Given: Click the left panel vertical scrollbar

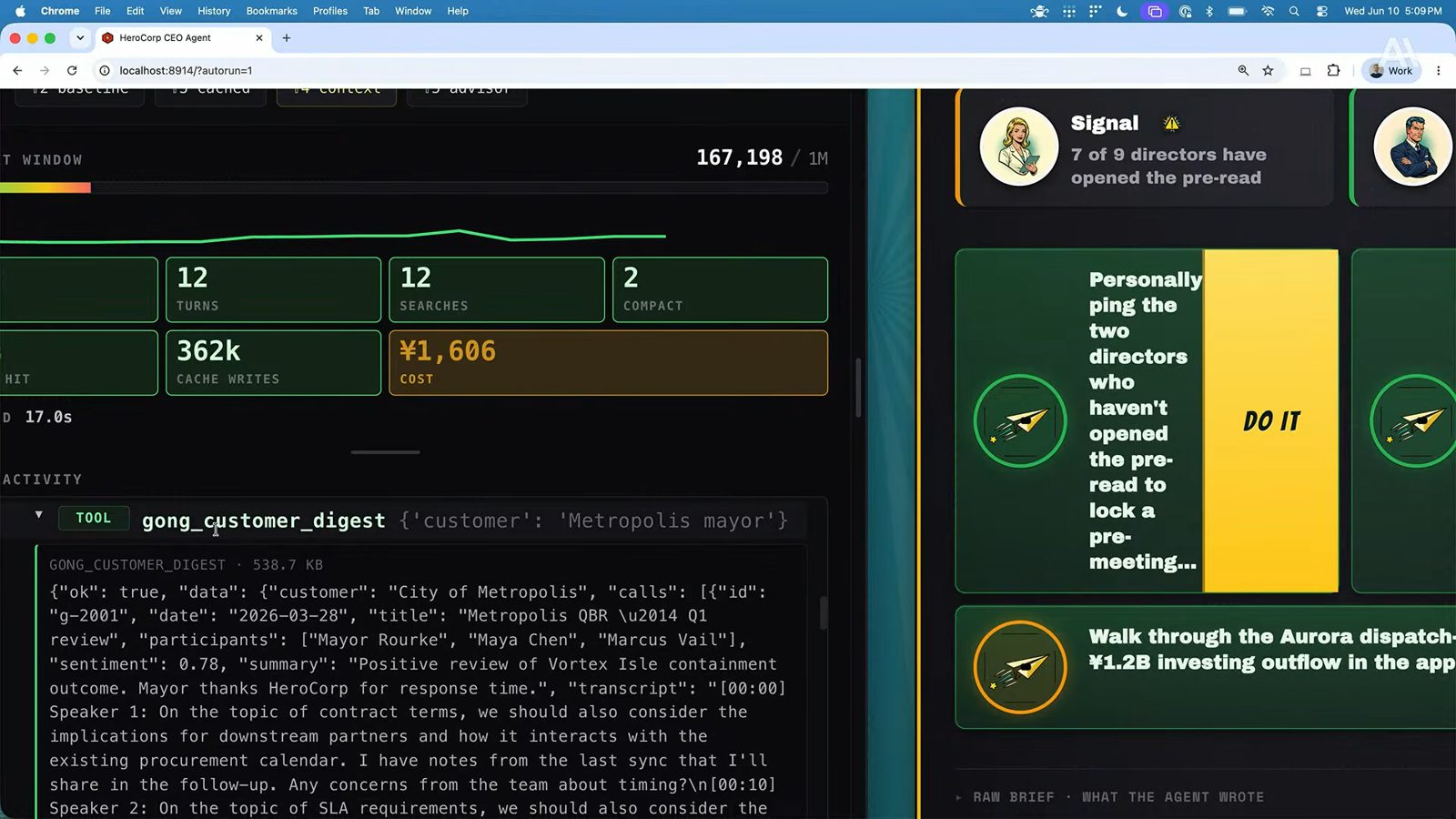Looking at the screenshot, I should coord(858,388).
